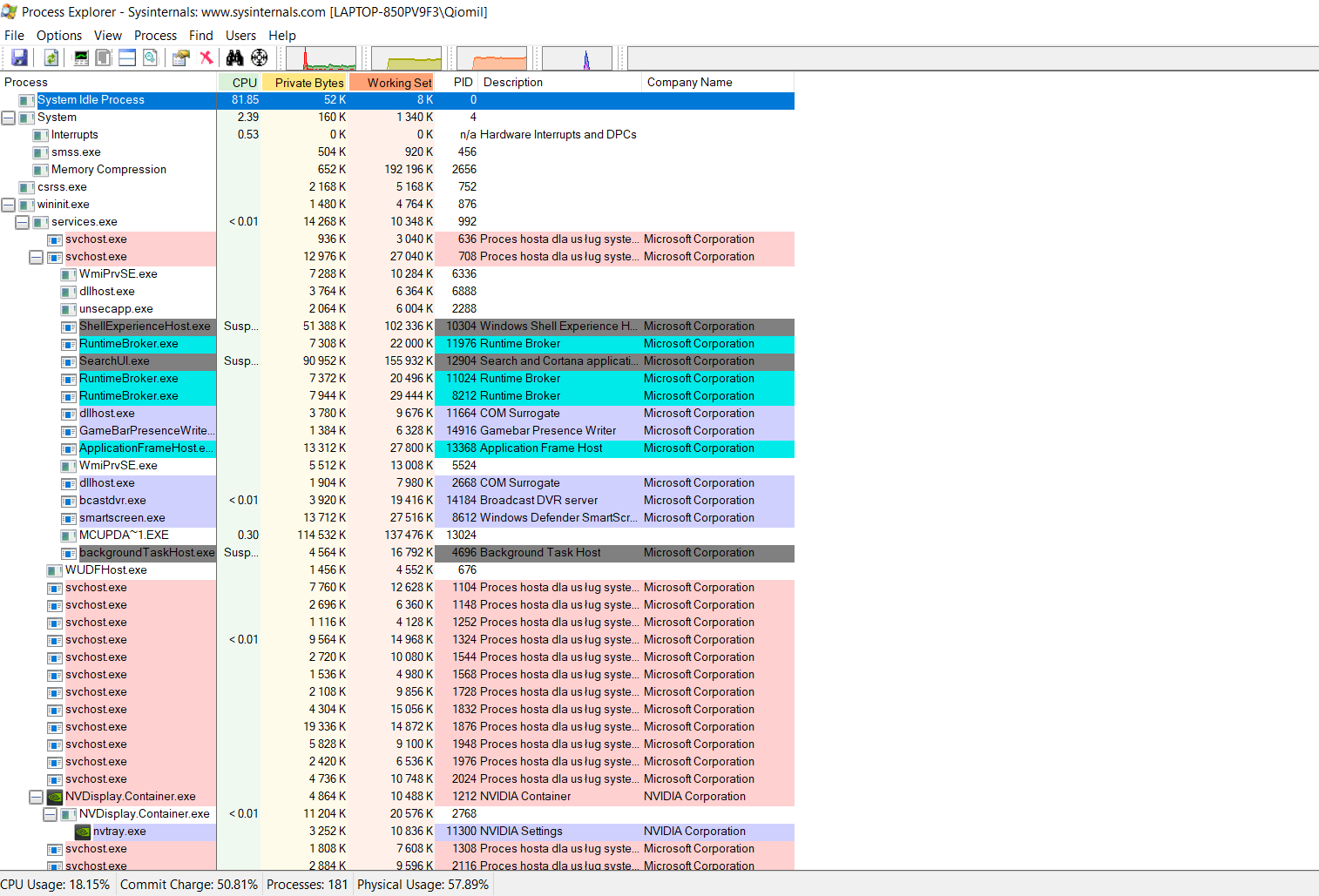Screen dimensions: 1319x896
Task: Click the ApplicationFrameHost process icon
Action: tap(69, 448)
